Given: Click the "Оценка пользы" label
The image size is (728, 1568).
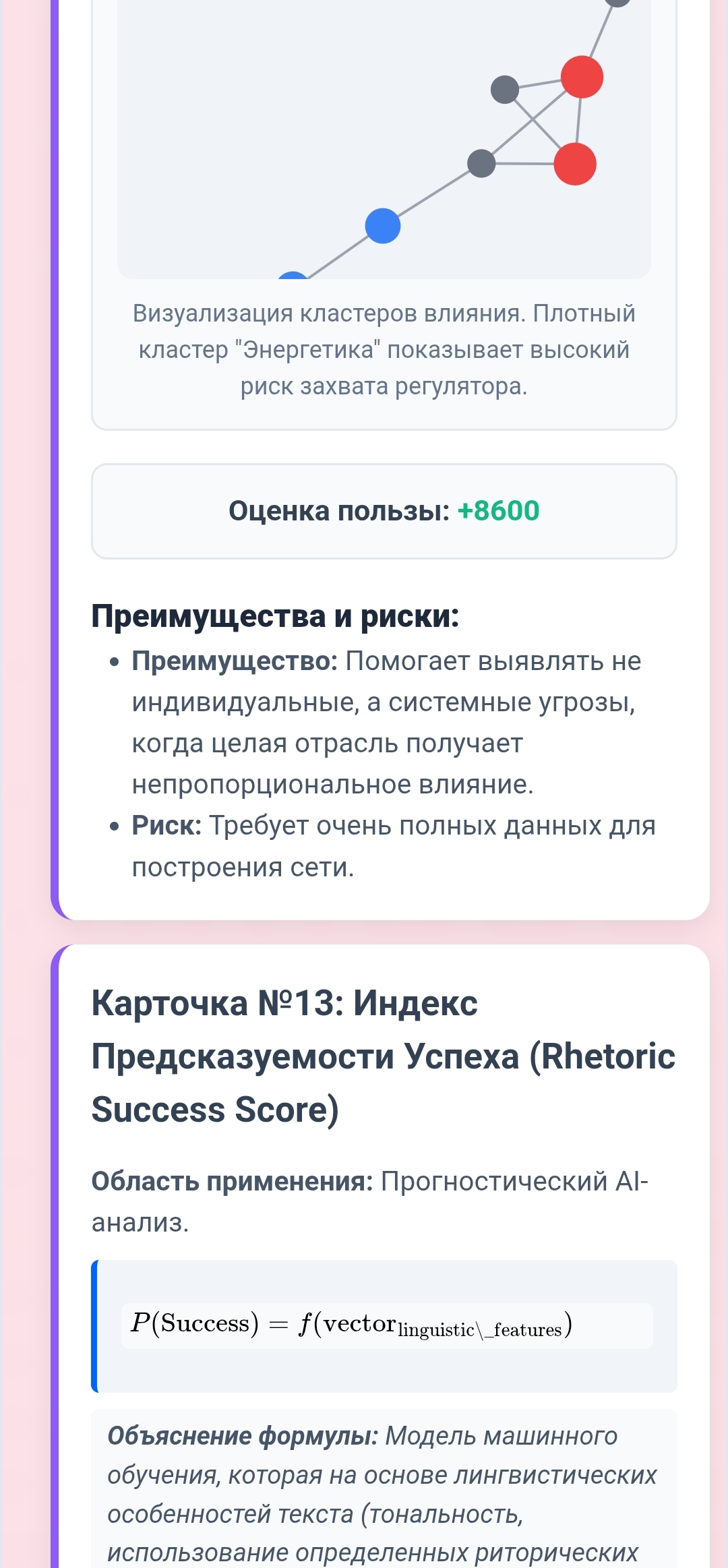Looking at the screenshot, I should [338, 511].
